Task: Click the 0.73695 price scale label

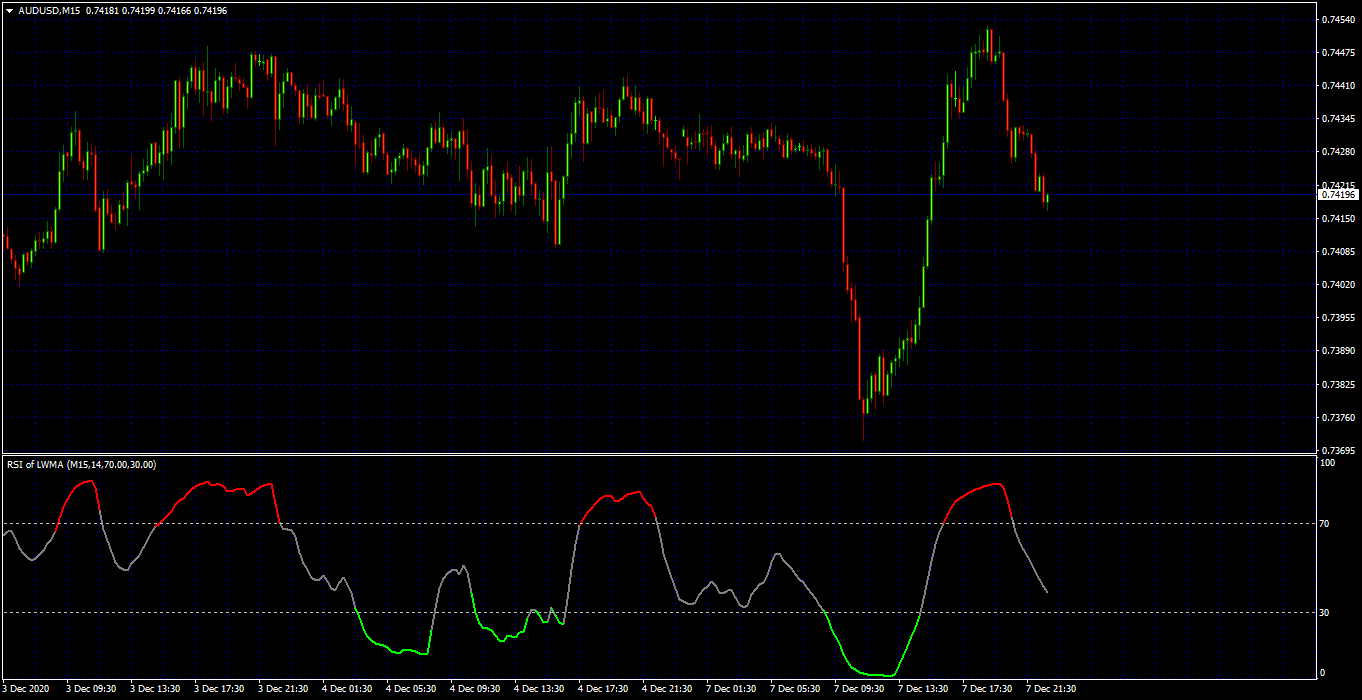Action: coord(1338,450)
